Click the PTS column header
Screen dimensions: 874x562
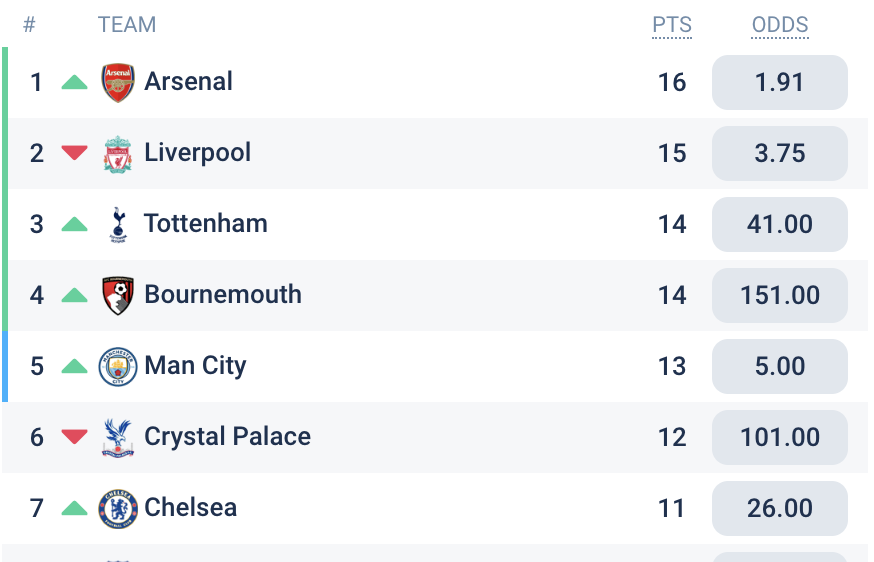(672, 25)
